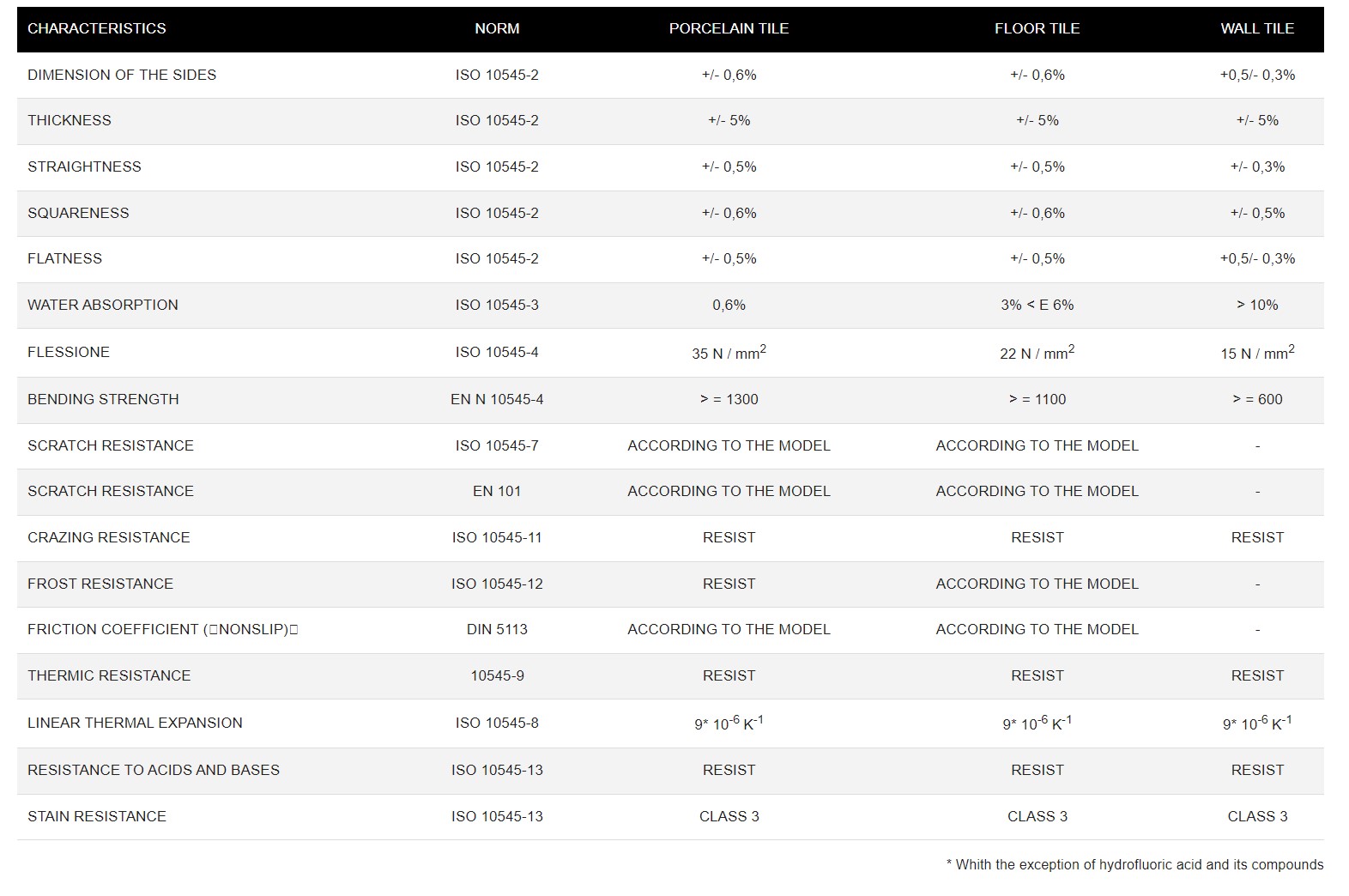Select the PORCELAIN TILE column header
Viewport: 1349px width, 896px height.
pos(729,28)
